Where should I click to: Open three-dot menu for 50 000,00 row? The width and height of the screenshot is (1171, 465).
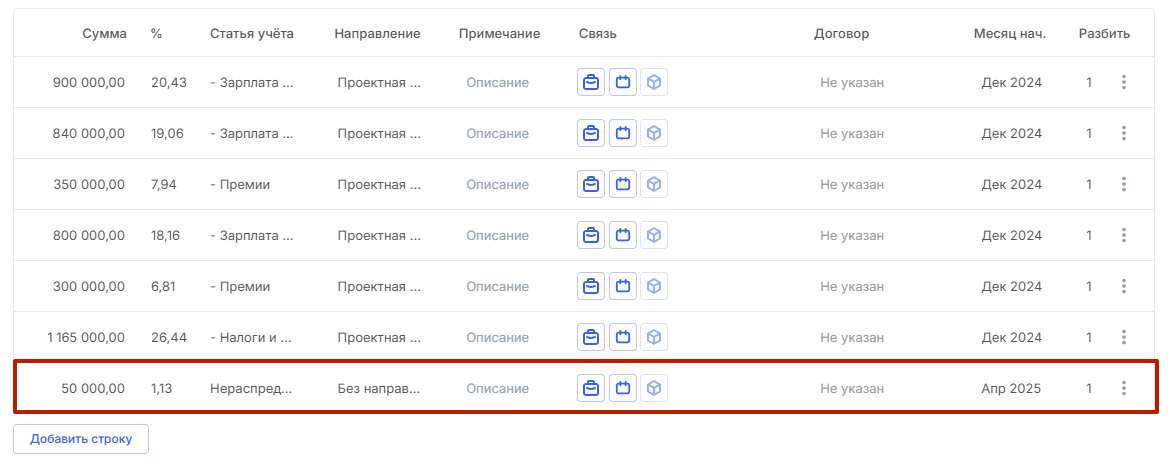tap(1124, 388)
